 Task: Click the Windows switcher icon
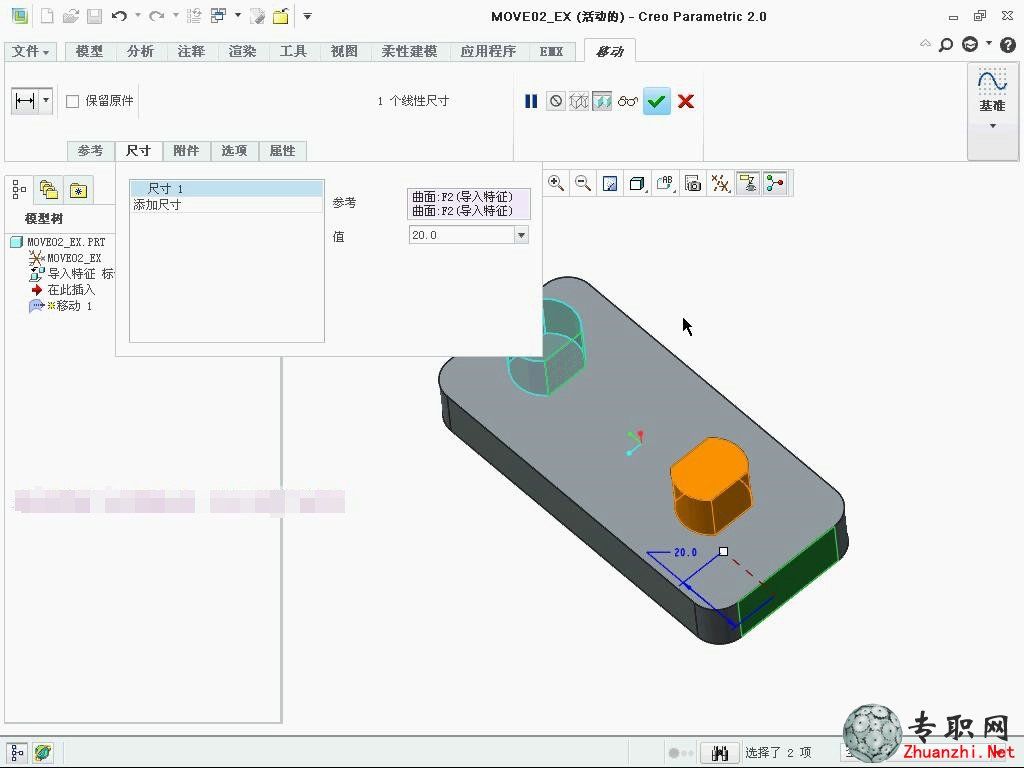tap(218, 16)
